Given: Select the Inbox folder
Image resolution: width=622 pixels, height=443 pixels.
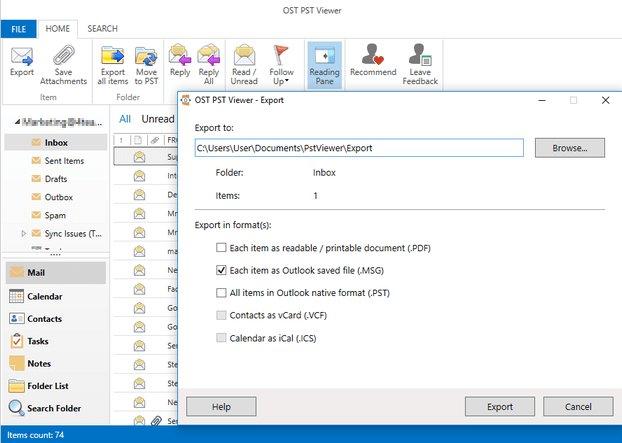Looking at the screenshot, I should tap(56, 142).
